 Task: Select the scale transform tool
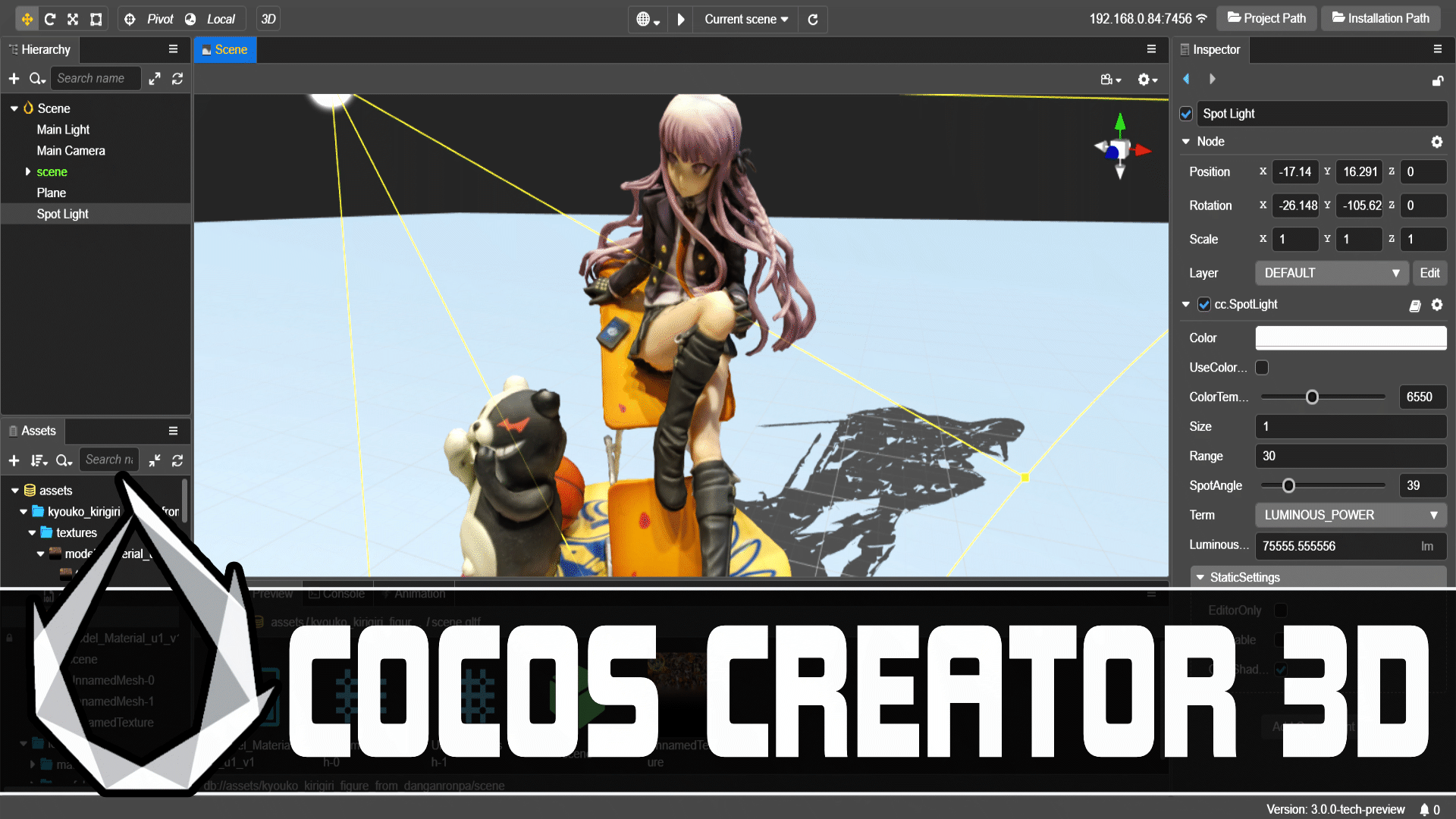tap(73, 19)
